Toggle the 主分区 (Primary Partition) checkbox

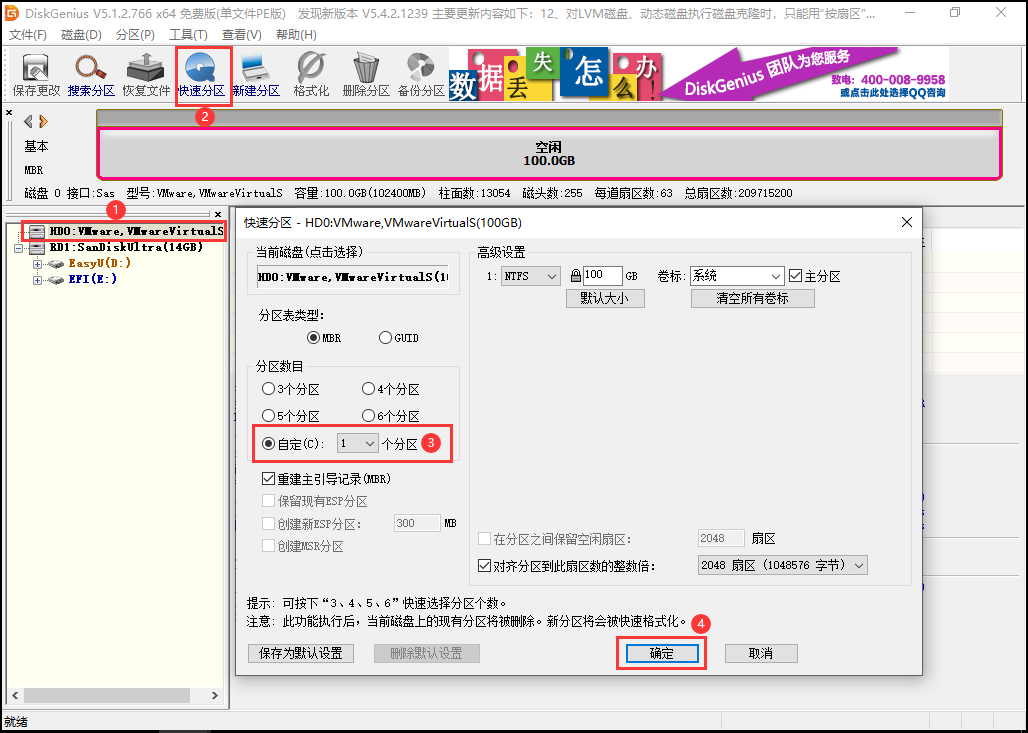(x=796, y=276)
